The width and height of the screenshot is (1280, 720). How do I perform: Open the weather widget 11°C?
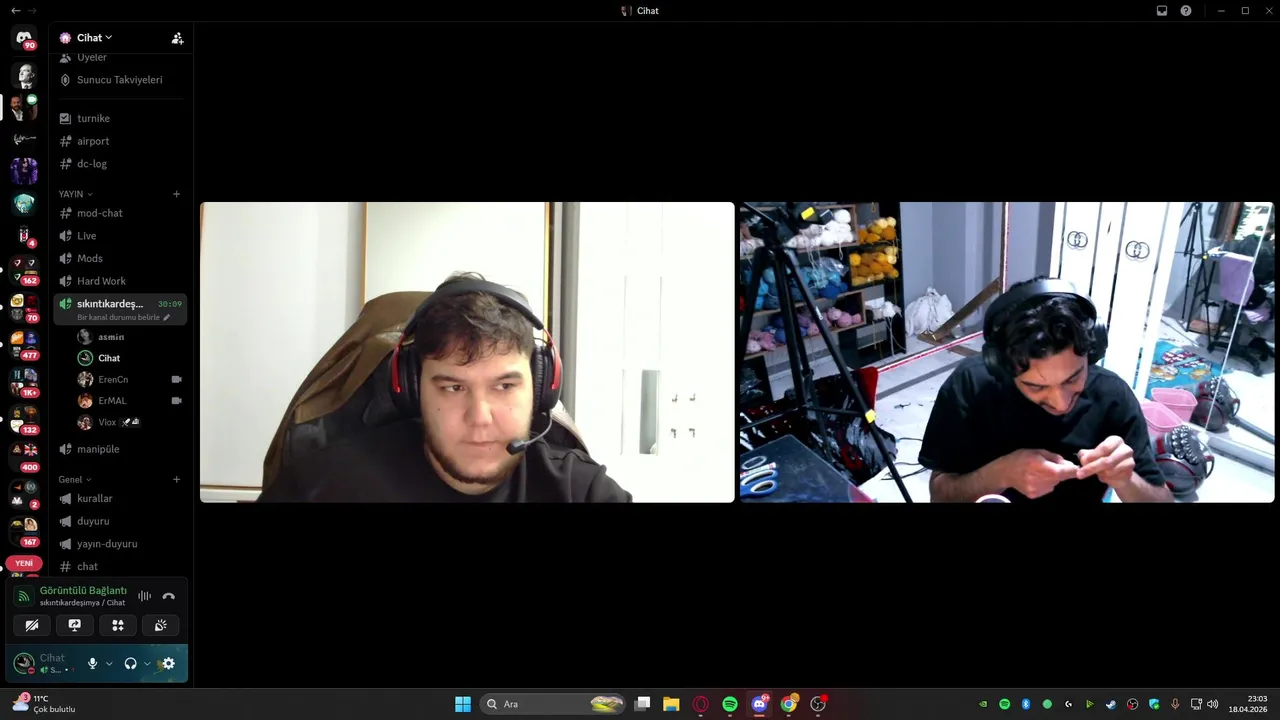click(x=43, y=704)
